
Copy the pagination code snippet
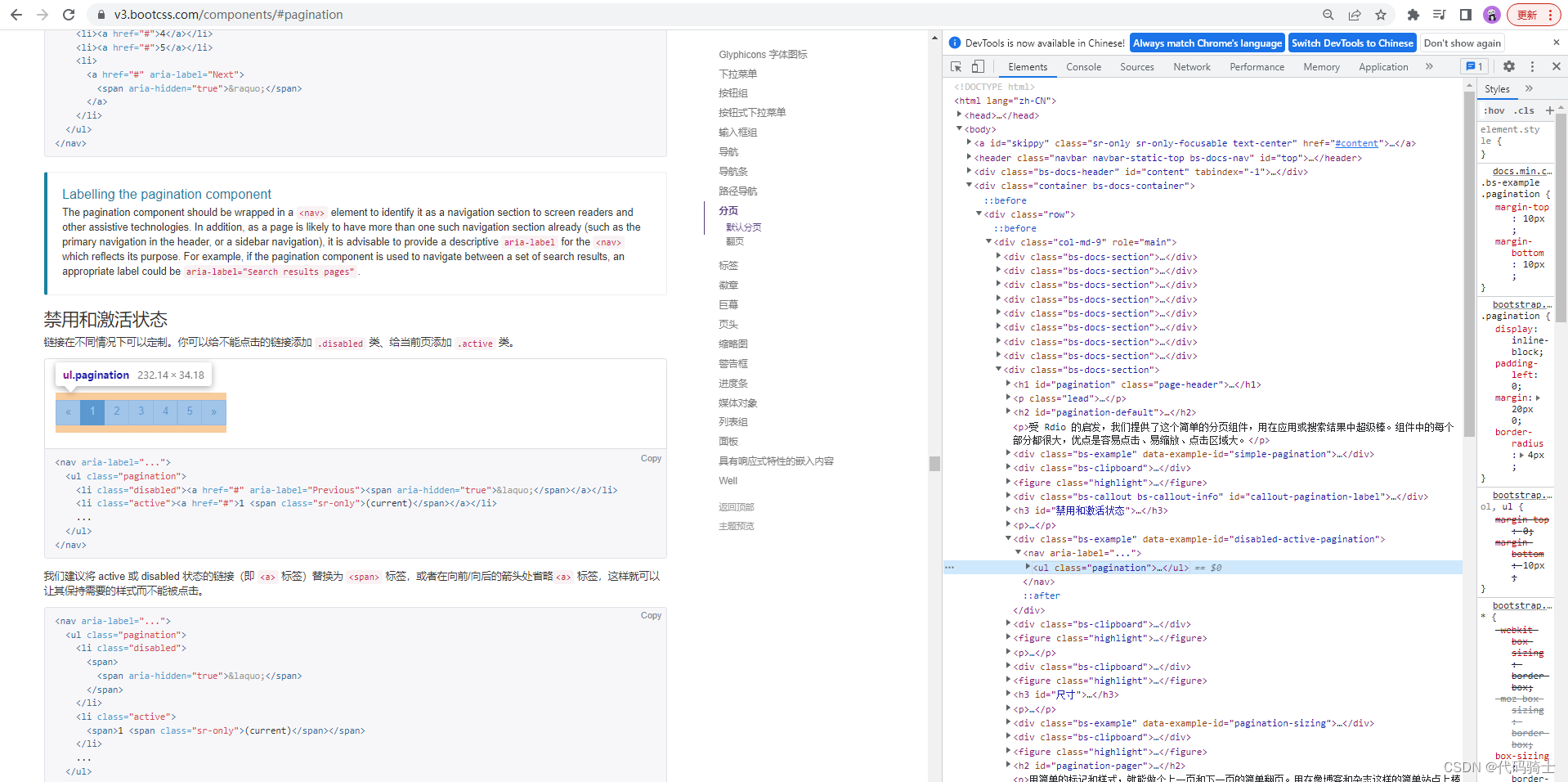coord(651,458)
